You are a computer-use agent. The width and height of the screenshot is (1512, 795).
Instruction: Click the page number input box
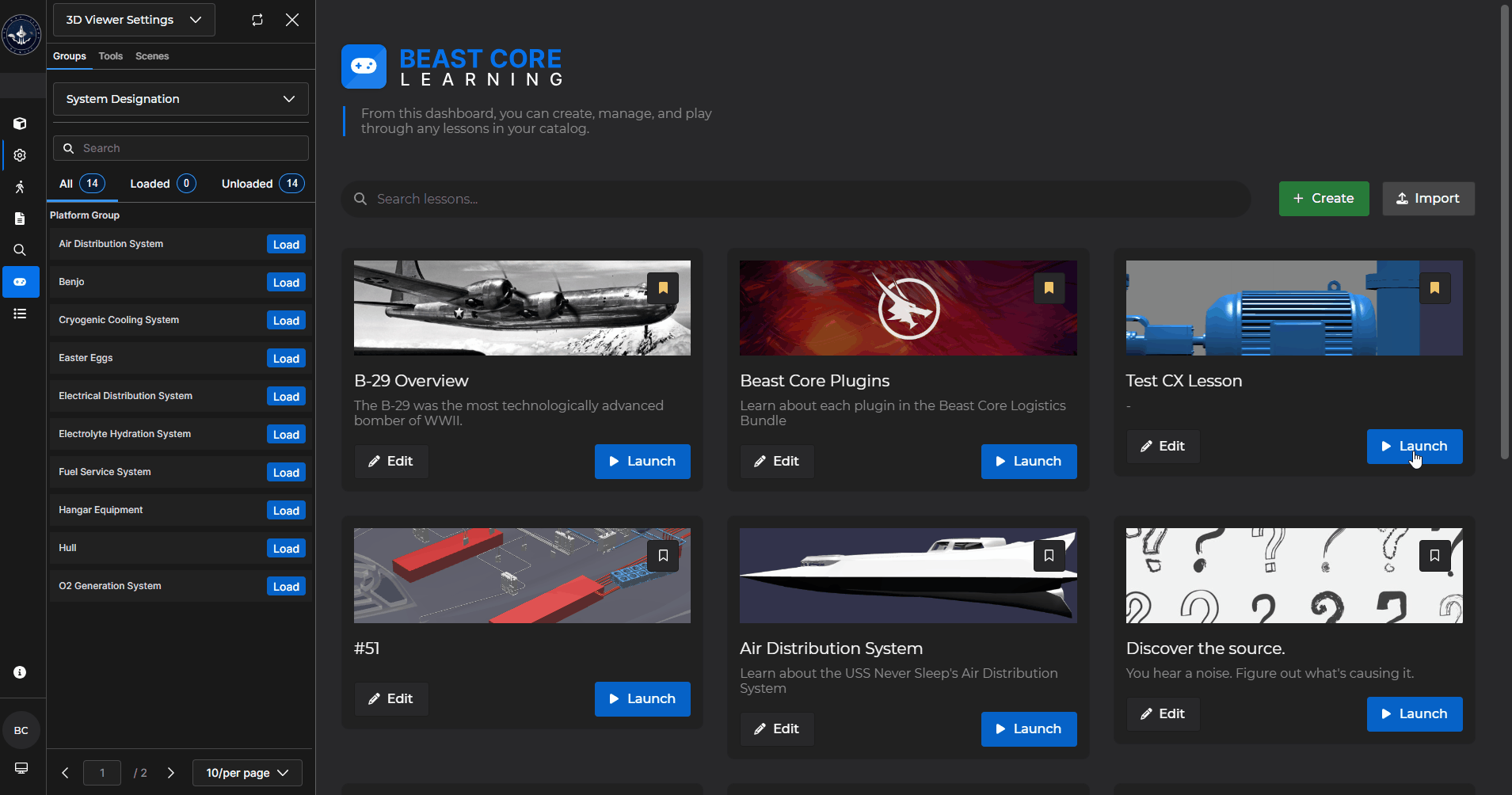point(102,773)
